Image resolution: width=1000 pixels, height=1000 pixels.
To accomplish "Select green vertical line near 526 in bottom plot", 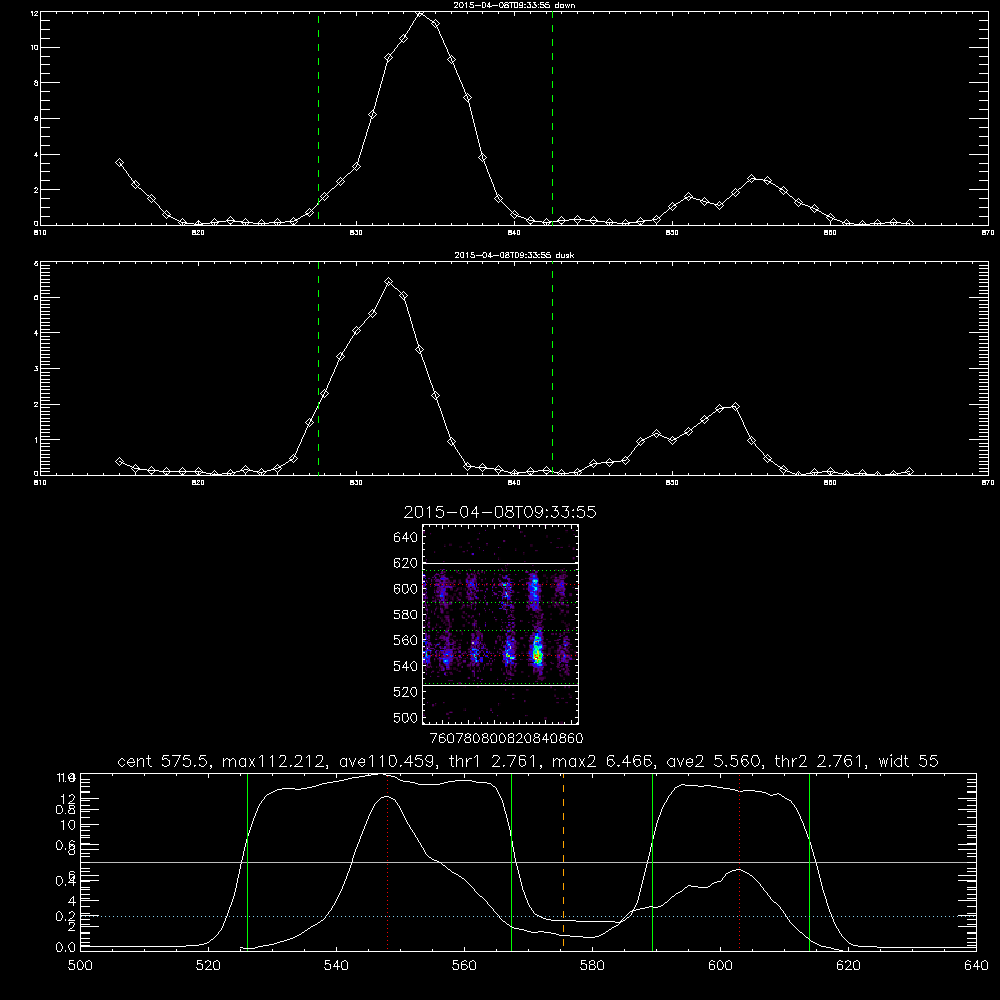I will pyautogui.click(x=247, y=860).
